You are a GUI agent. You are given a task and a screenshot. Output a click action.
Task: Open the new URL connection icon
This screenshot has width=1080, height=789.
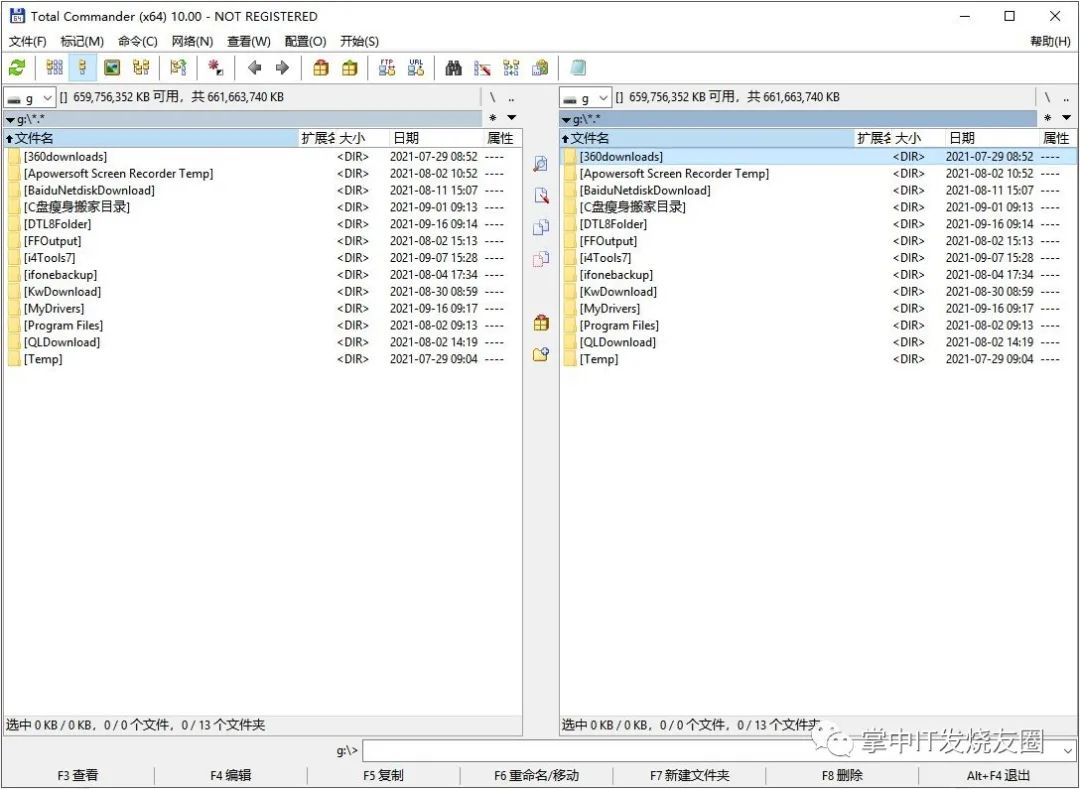416,67
